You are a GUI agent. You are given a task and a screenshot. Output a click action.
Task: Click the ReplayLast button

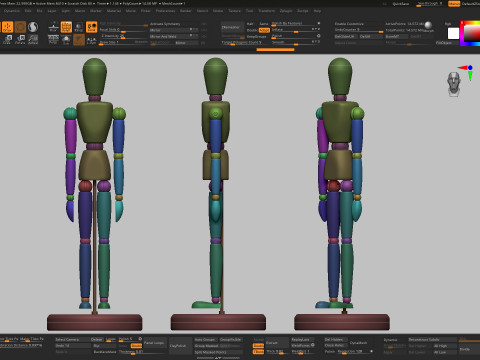302,340
